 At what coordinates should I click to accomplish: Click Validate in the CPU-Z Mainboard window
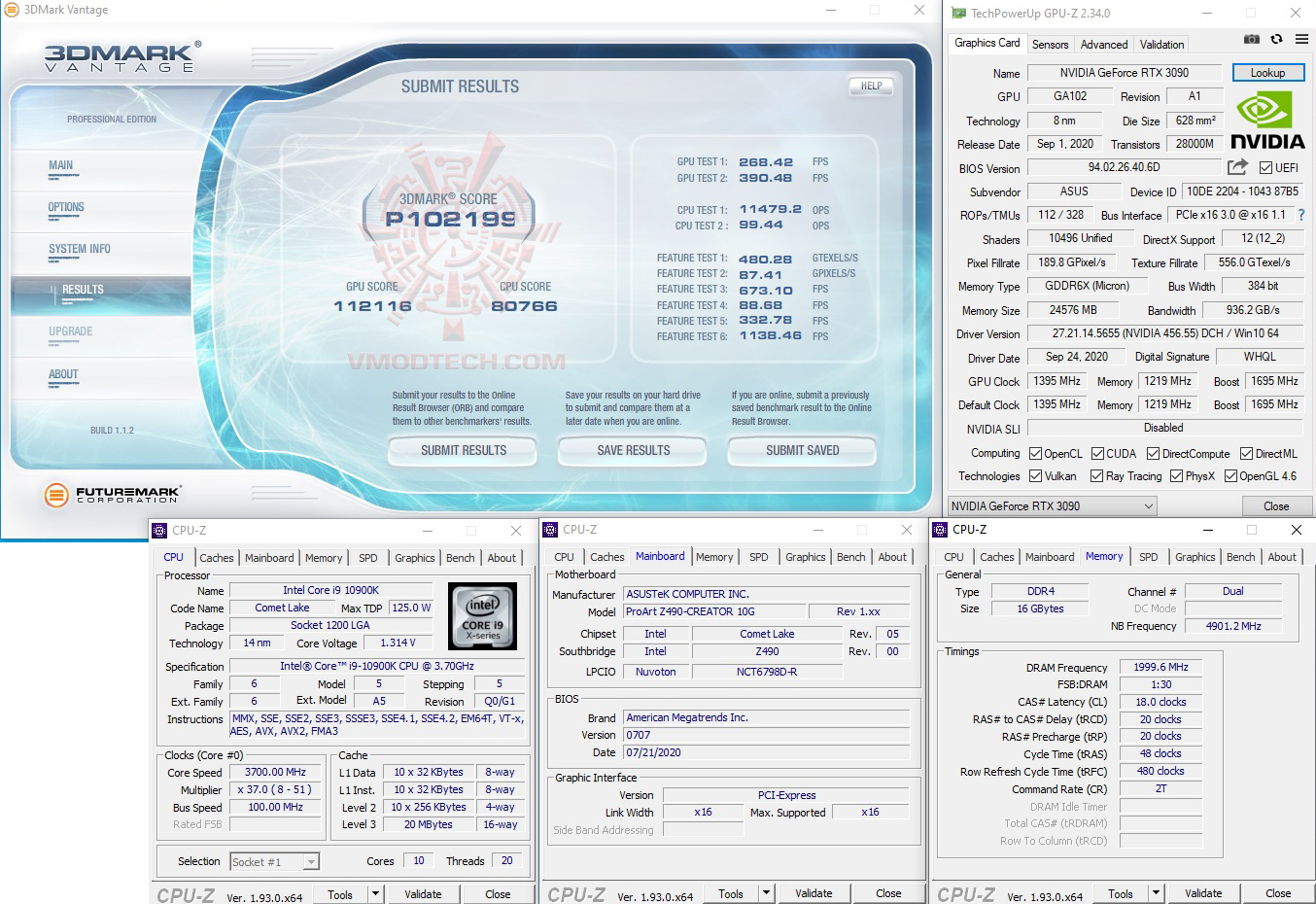click(x=814, y=893)
